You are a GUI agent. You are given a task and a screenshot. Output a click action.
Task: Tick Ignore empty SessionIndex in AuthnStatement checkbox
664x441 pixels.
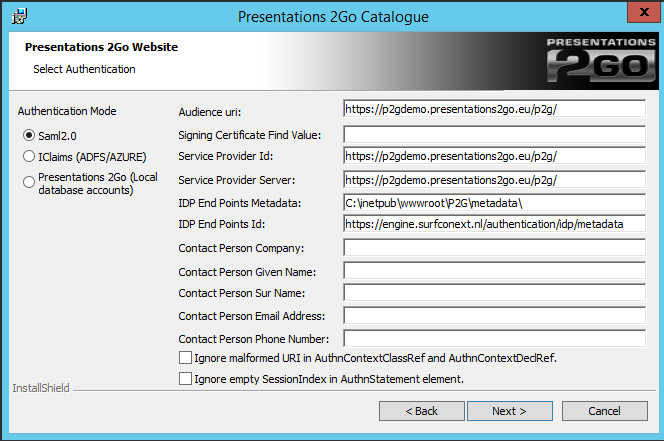(x=185, y=378)
